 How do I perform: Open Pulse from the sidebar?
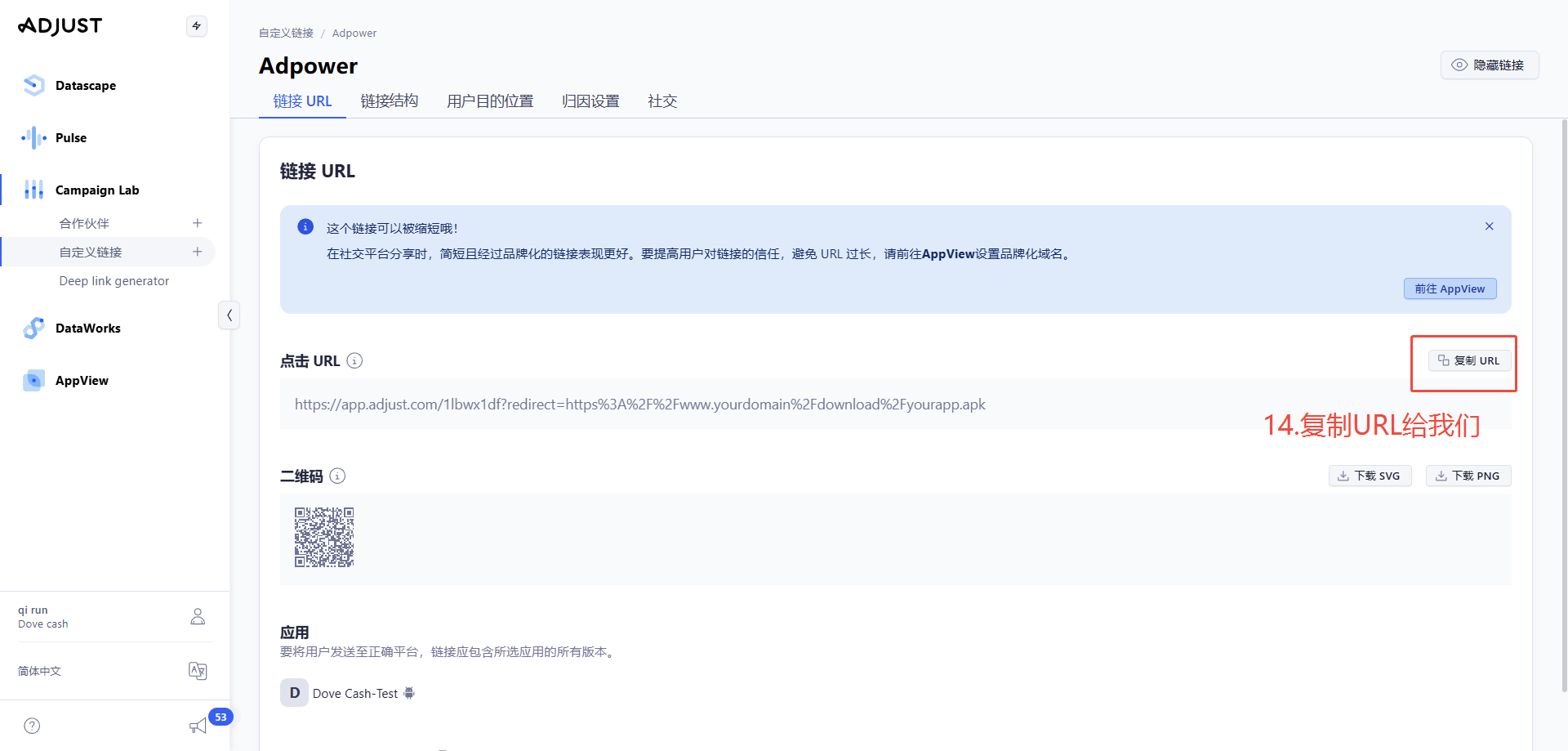tap(71, 138)
